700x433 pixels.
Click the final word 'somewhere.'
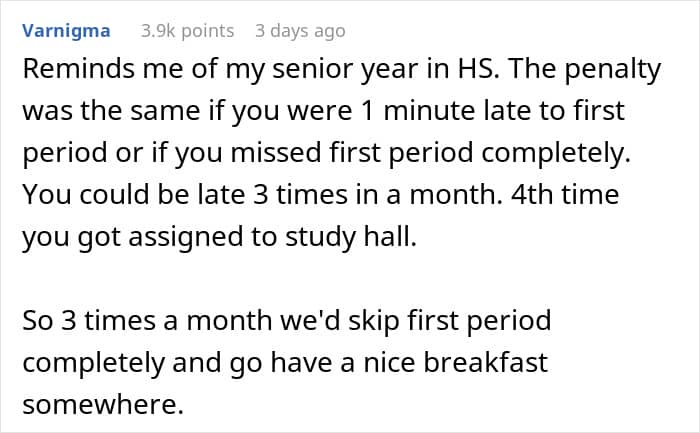click(x=103, y=405)
